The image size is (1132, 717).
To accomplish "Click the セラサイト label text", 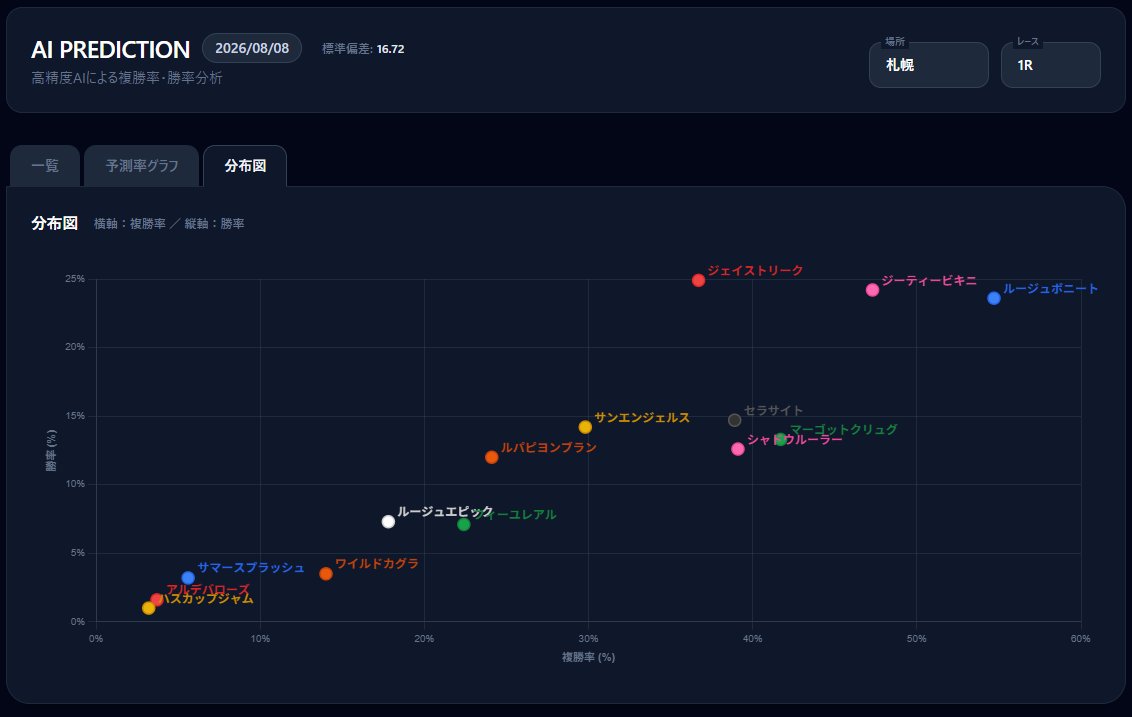I will [773, 410].
